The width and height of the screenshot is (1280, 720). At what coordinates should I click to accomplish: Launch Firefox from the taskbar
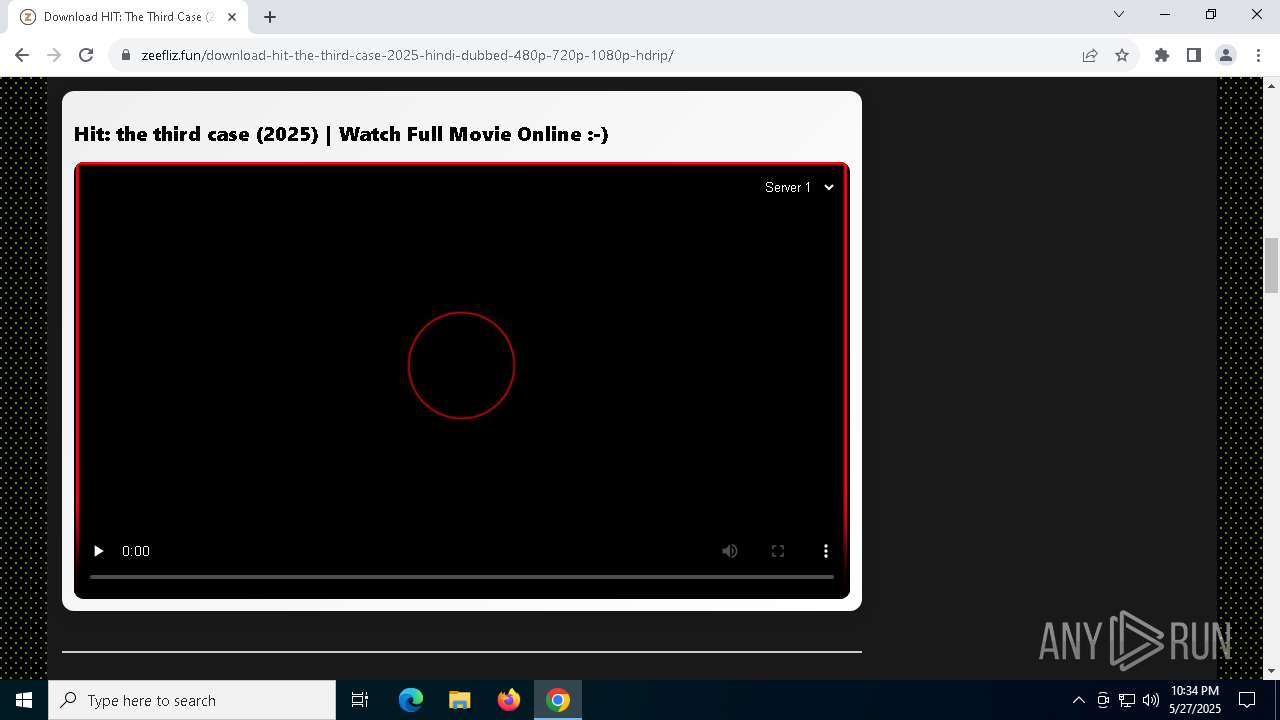point(509,700)
